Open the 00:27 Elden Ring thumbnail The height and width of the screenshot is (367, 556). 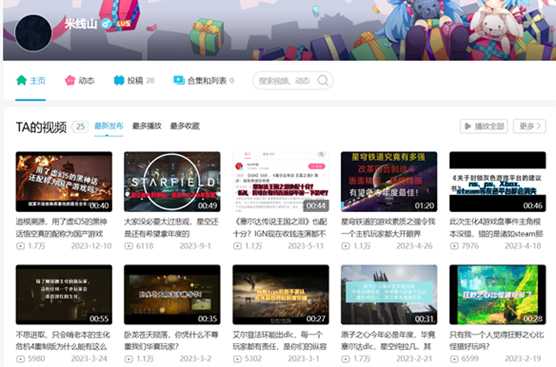click(280, 294)
